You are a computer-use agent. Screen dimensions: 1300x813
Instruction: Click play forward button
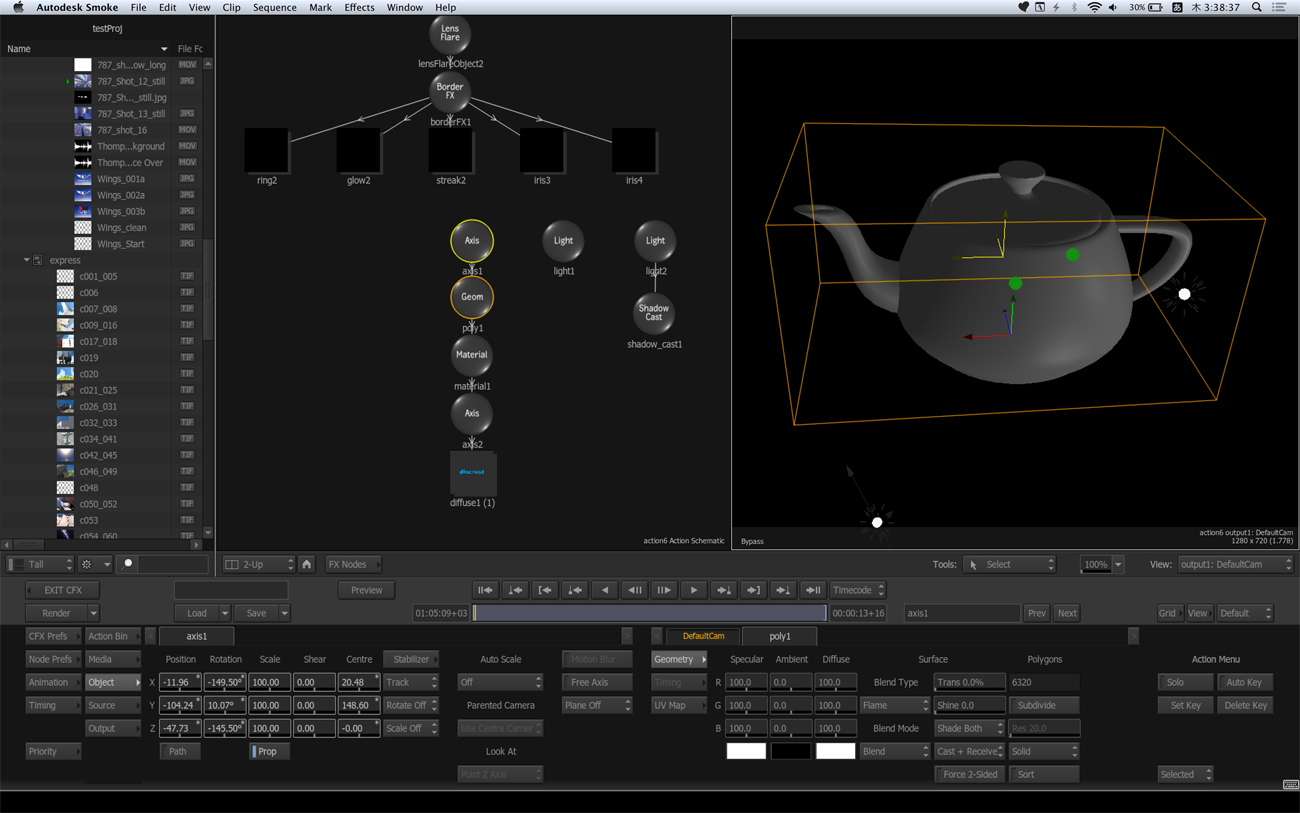(x=693, y=590)
